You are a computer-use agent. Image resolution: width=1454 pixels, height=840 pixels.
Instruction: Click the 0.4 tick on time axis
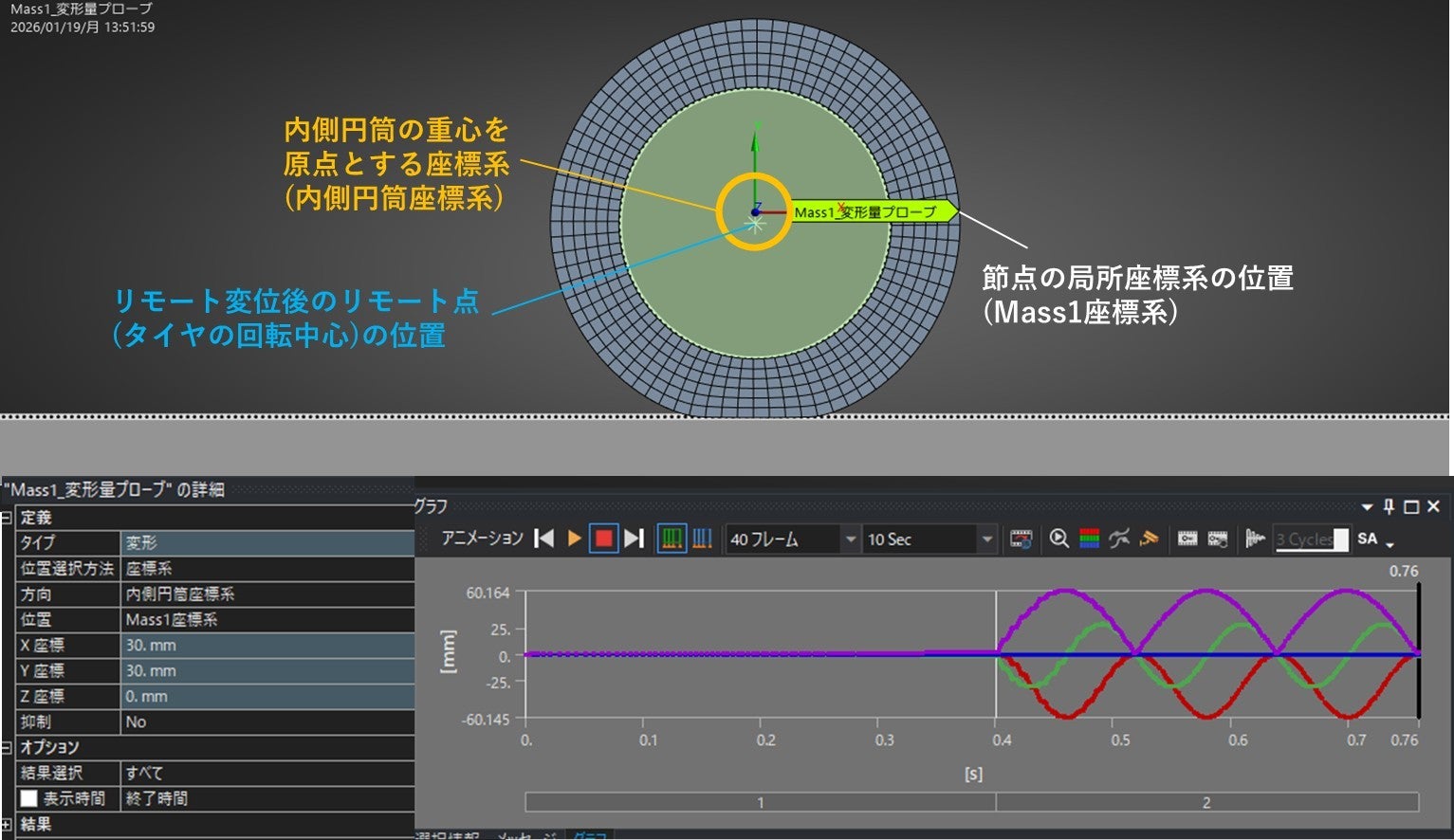(1002, 740)
